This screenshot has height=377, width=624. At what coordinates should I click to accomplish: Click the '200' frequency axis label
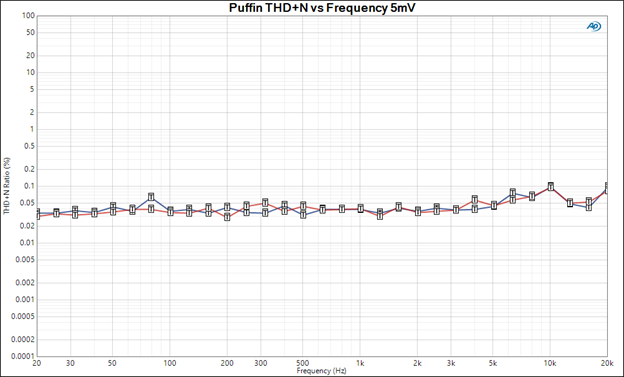coord(227,363)
